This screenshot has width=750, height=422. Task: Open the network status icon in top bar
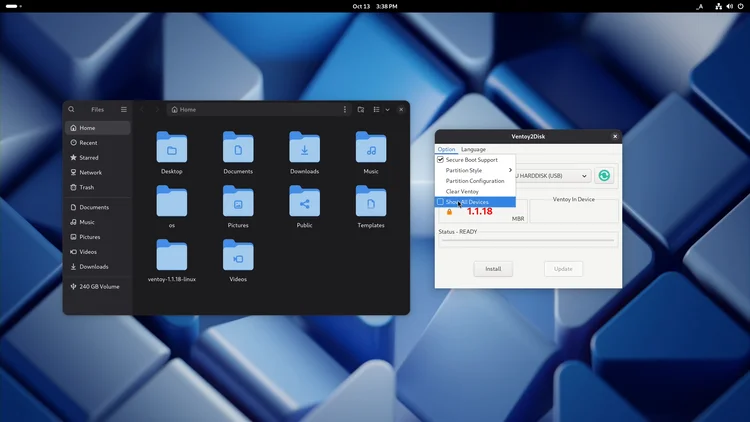[x=718, y=6]
